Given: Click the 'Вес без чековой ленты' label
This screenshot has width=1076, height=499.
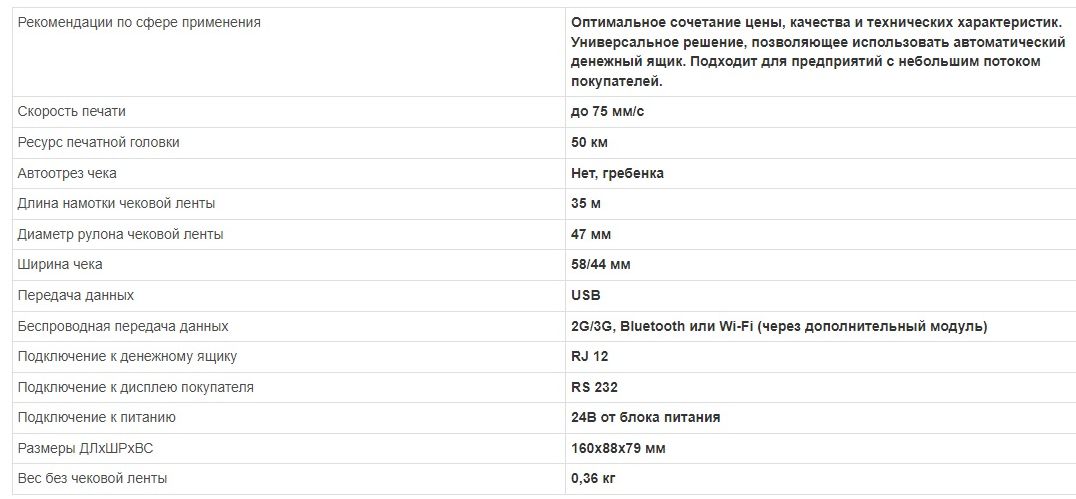Looking at the screenshot, I should click(x=92, y=479).
